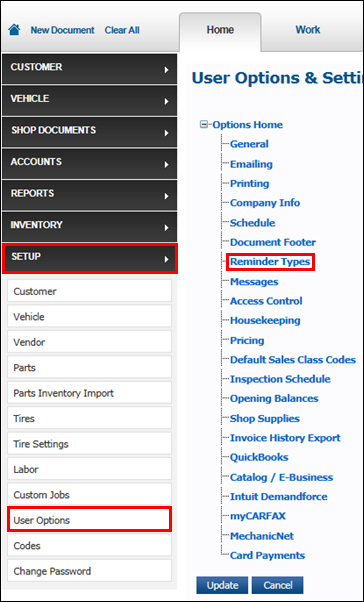This screenshot has height=602, width=364.
Task: Open Reminder Types options
Action: [270, 262]
